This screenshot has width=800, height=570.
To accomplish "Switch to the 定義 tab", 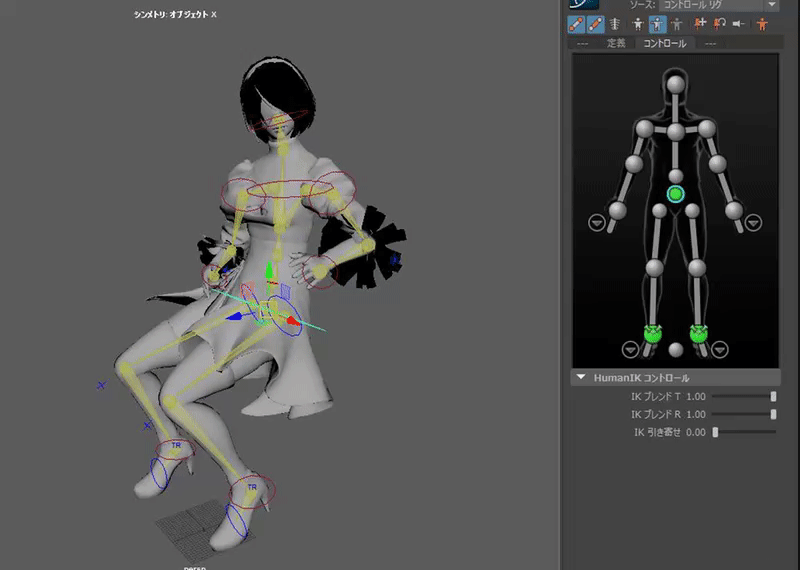I will (x=615, y=44).
